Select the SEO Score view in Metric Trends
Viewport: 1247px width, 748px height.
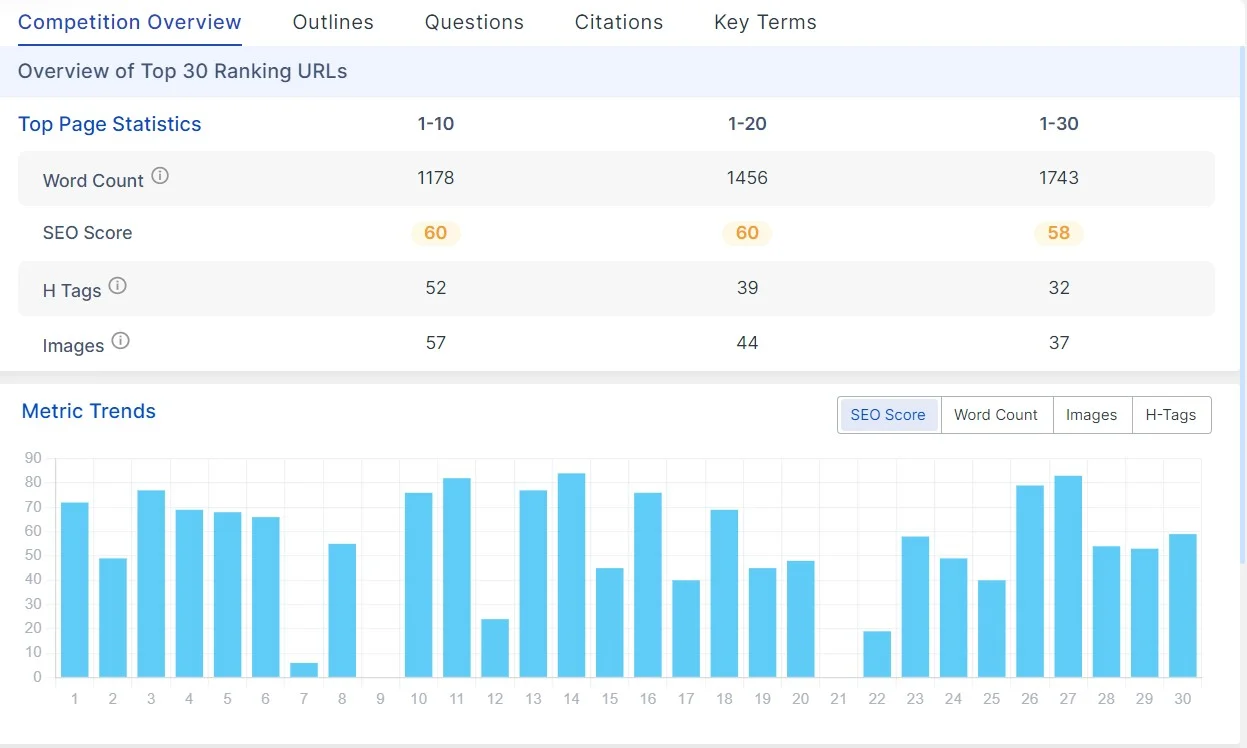(888, 414)
